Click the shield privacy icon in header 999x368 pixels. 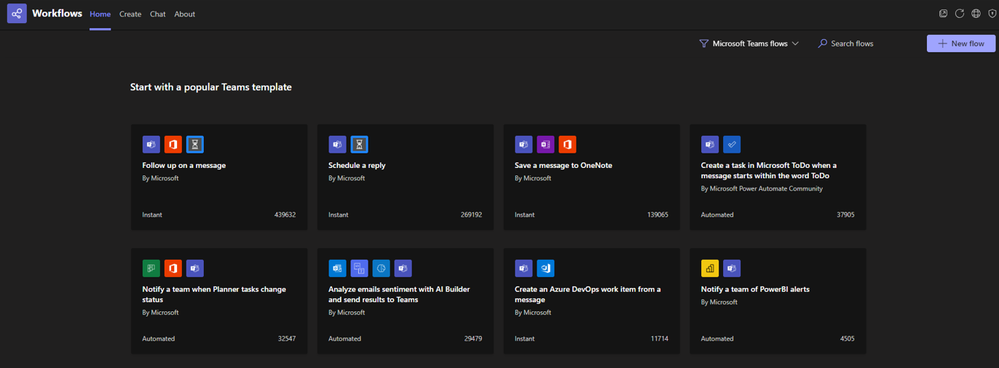[991, 13]
